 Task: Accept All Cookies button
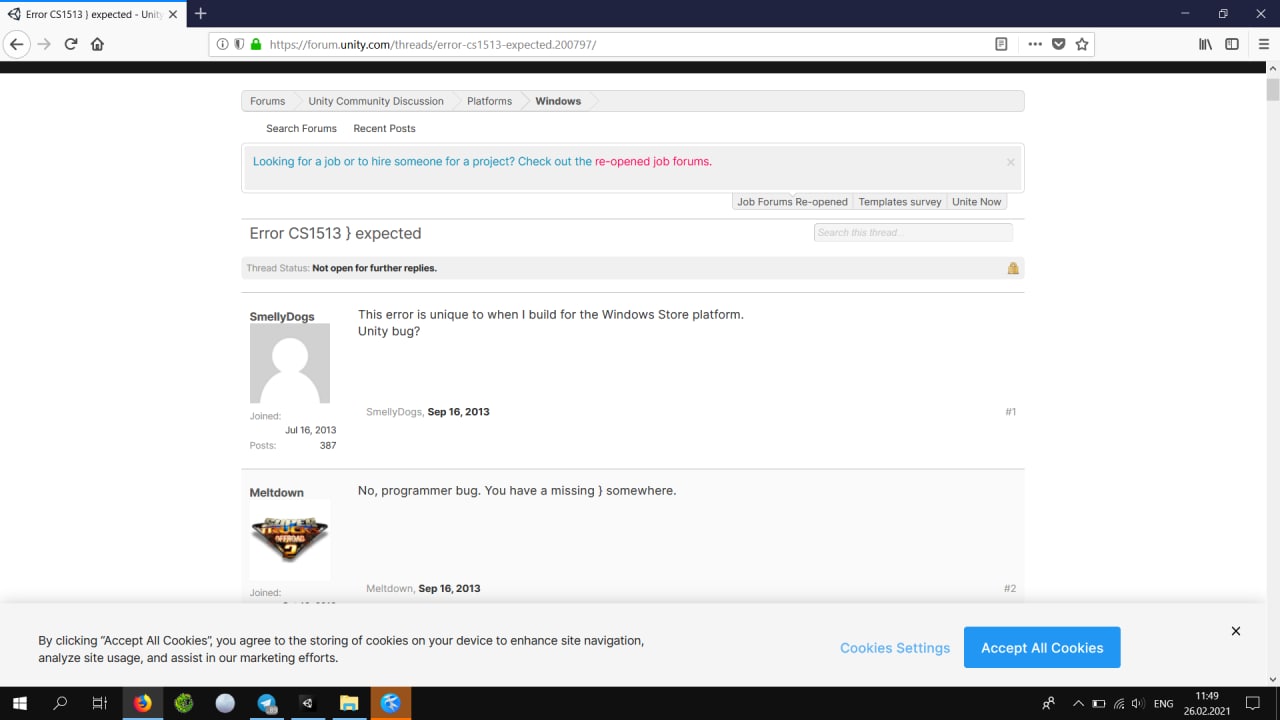(x=1042, y=648)
